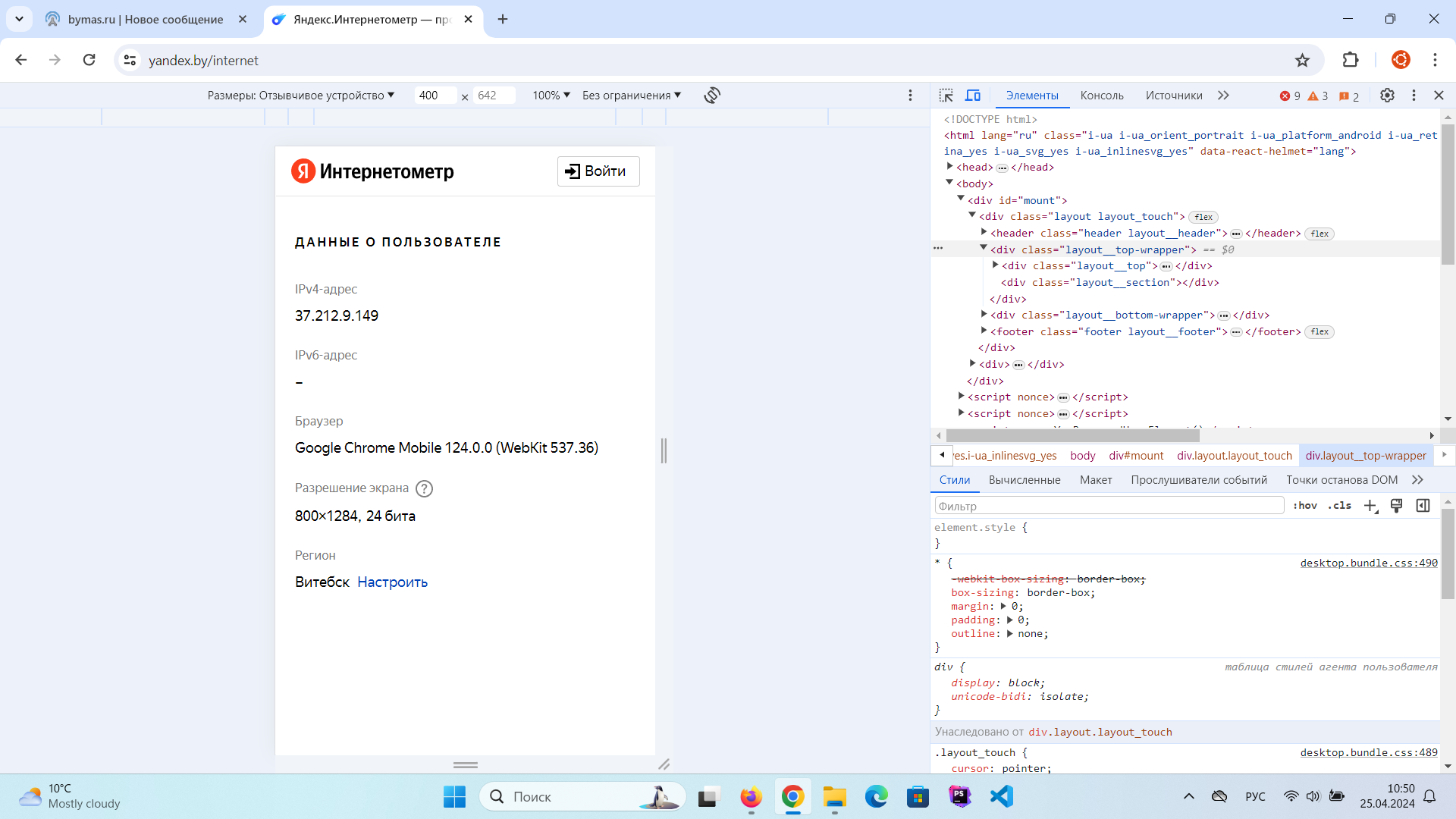1456x819 pixels.
Task: Toggle computed styles sidebar icon
Action: tap(1423, 506)
